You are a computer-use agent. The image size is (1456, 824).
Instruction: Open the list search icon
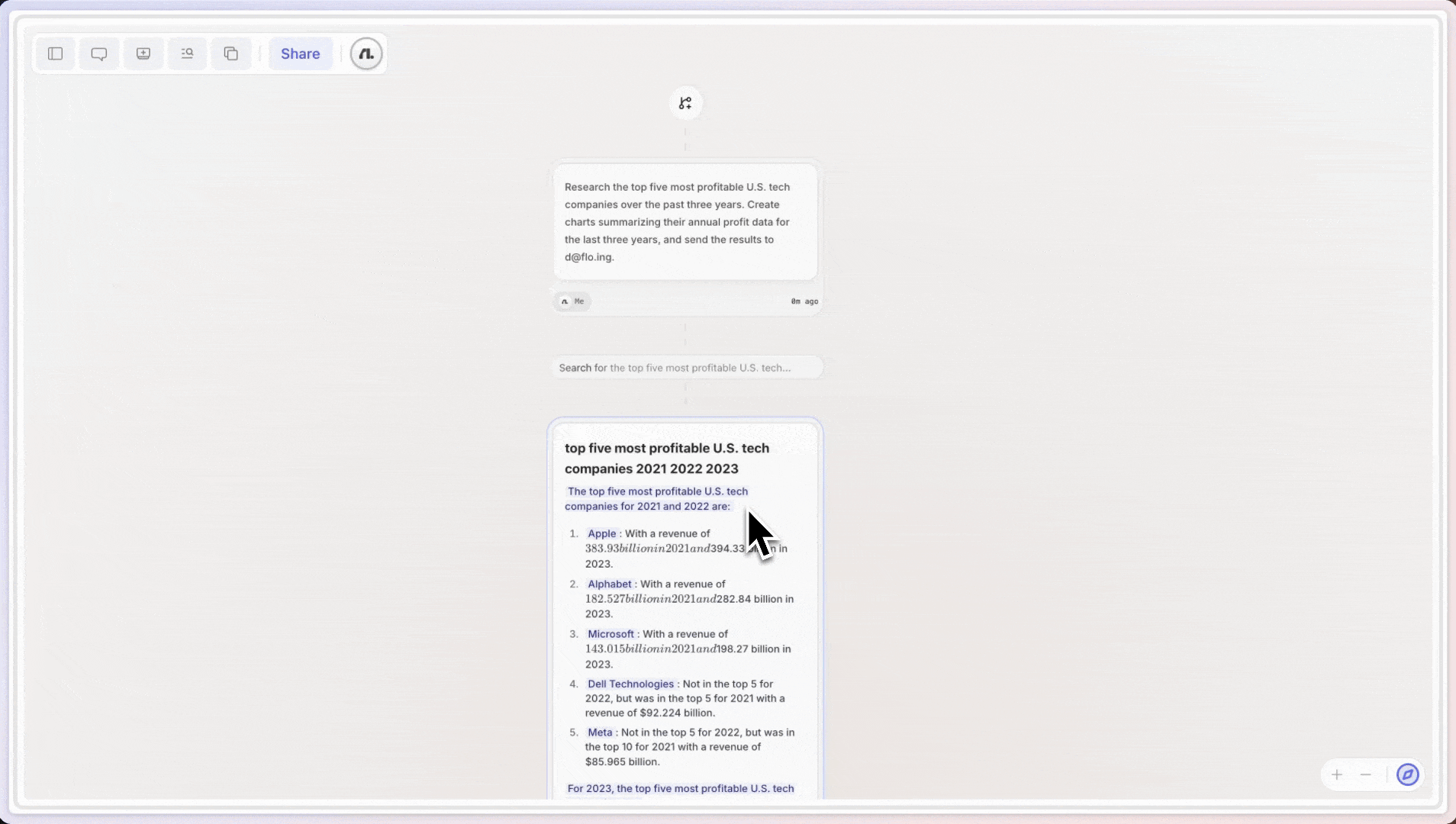(187, 53)
